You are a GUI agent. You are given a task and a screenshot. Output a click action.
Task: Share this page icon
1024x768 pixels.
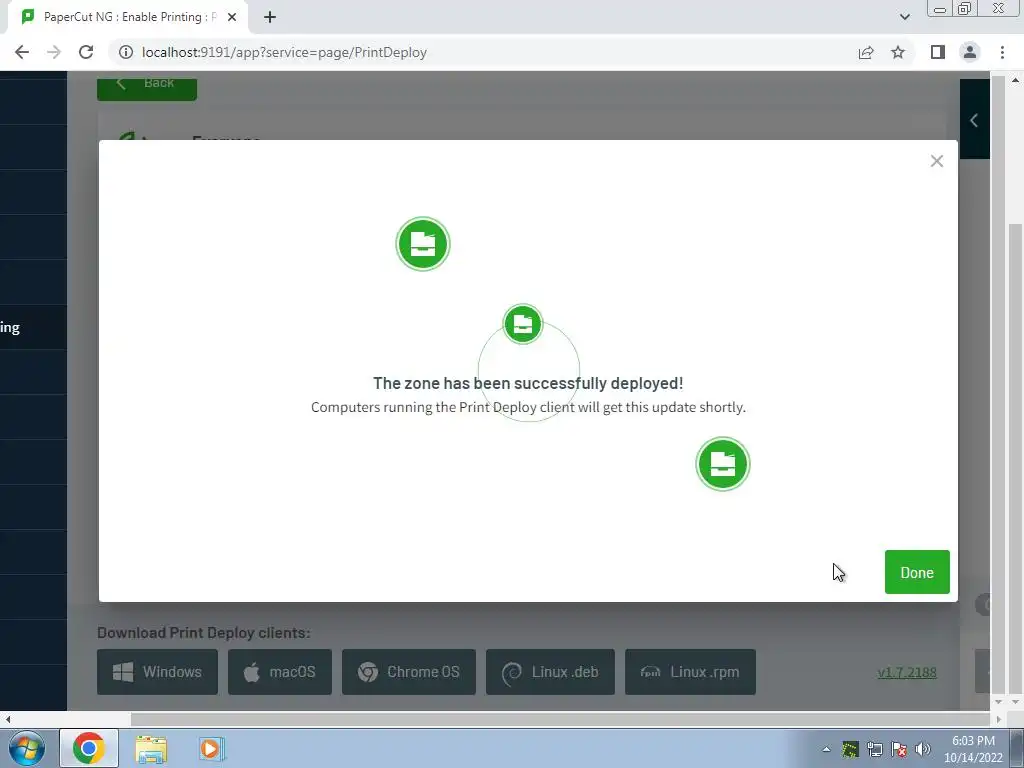coord(866,52)
